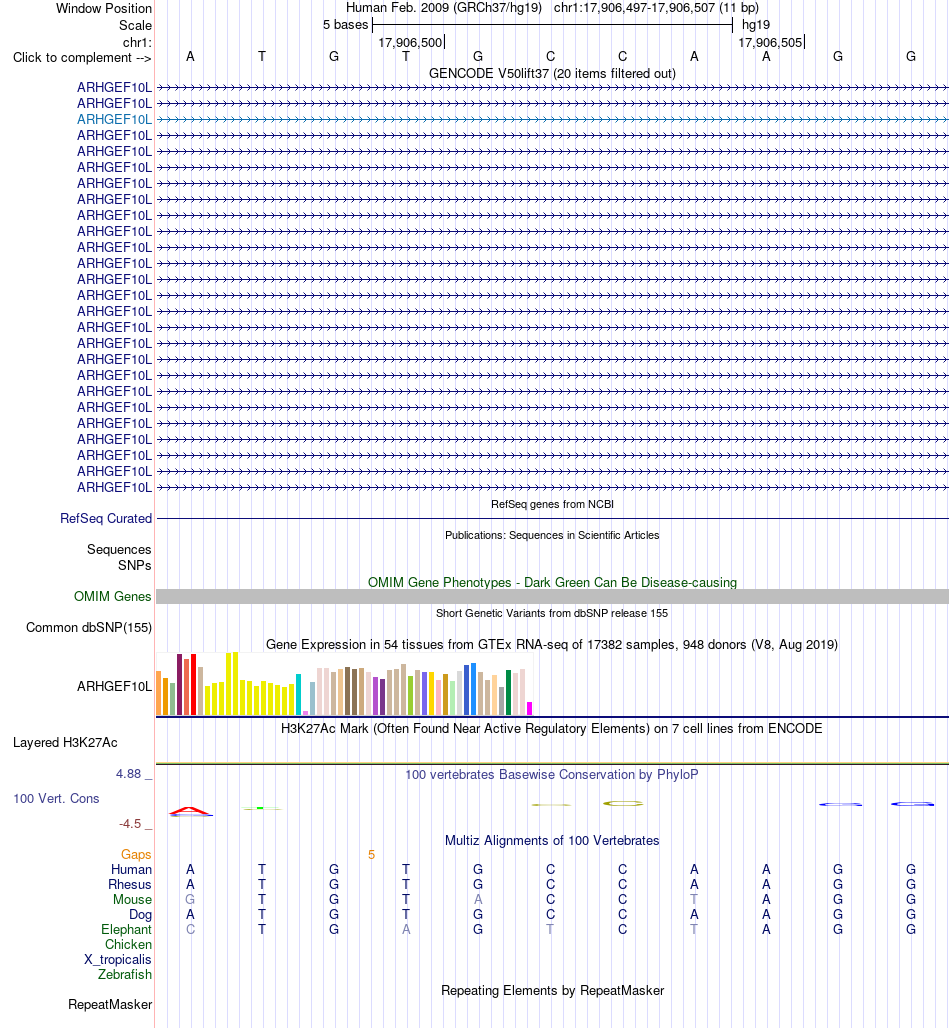Select the Layered H3K27Ac track label

(65, 743)
